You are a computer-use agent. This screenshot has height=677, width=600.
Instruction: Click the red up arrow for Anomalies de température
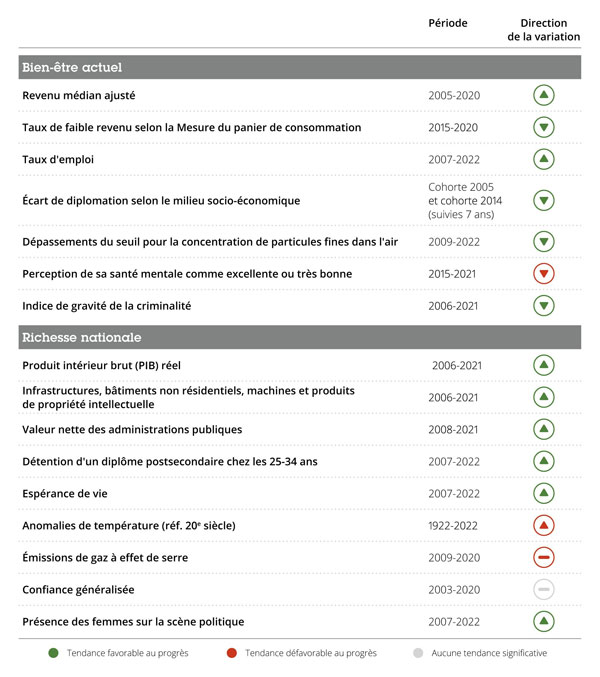(543, 525)
